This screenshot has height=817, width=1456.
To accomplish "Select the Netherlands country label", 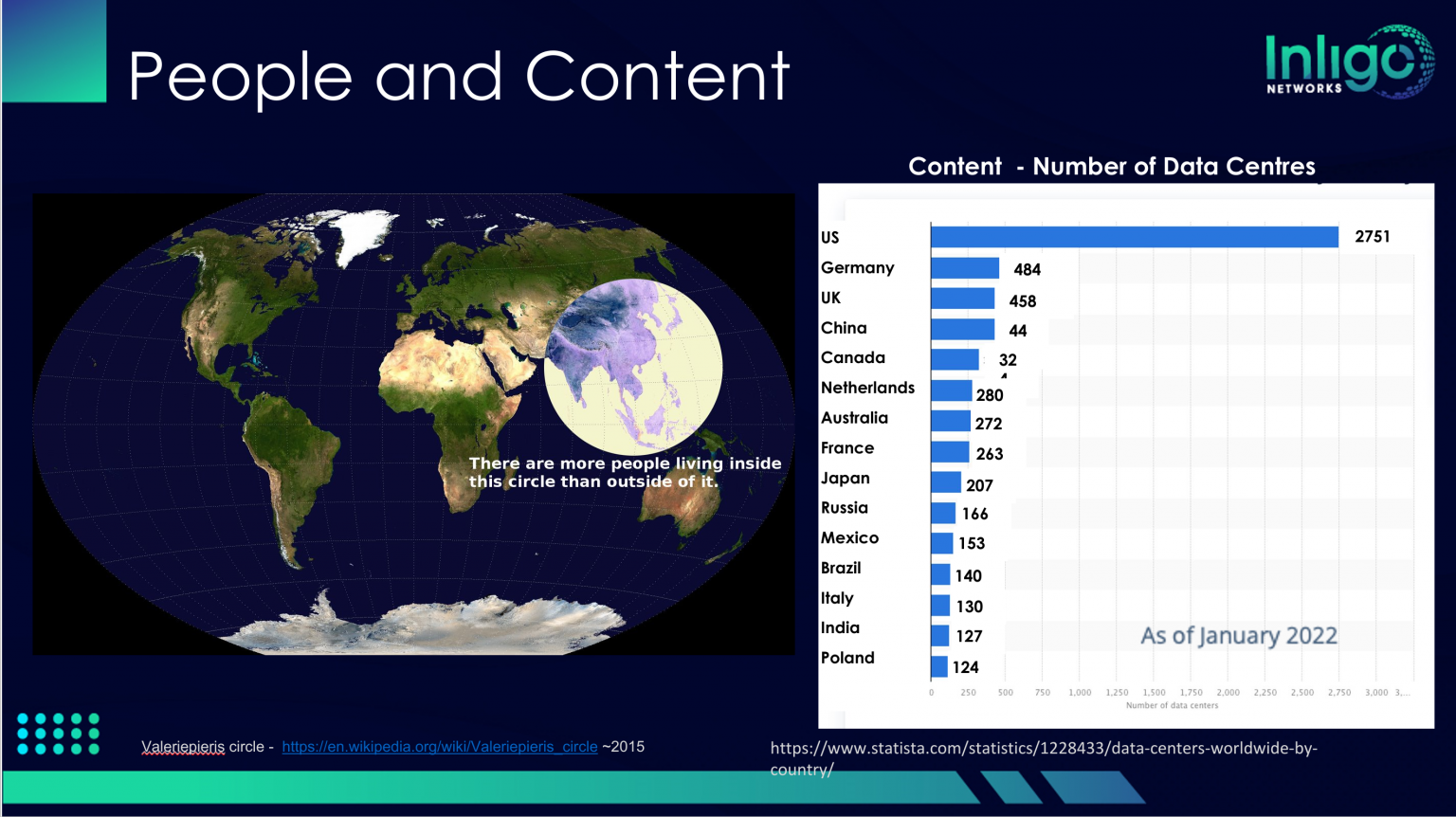I will (x=867, y=388).
